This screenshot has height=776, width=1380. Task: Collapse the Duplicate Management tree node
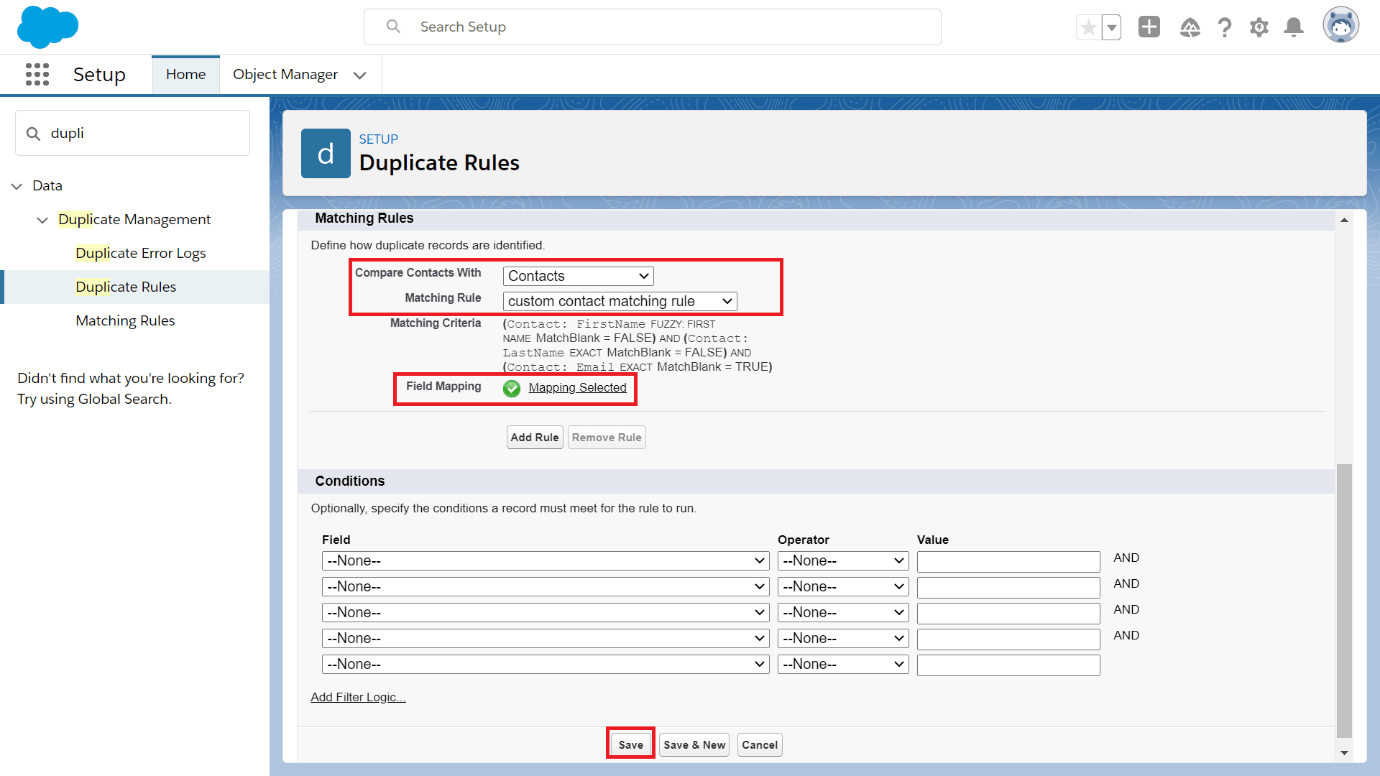click(42, 220)
